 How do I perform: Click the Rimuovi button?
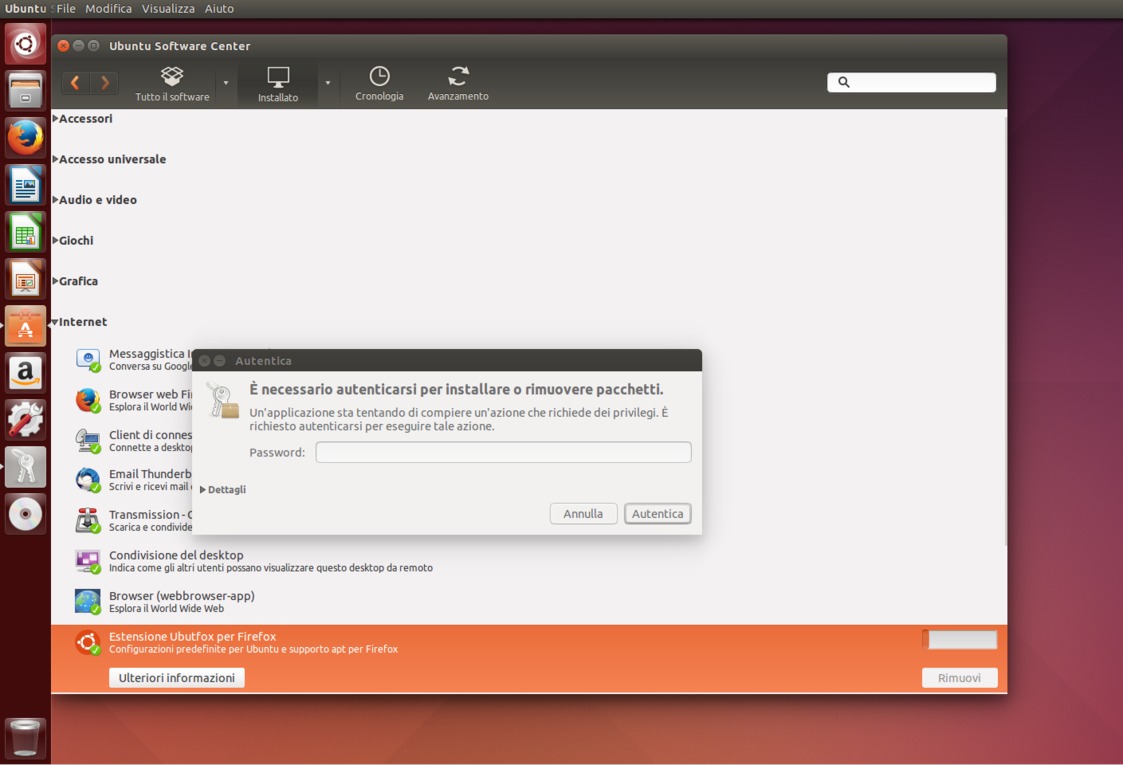(x=959, y=678)
